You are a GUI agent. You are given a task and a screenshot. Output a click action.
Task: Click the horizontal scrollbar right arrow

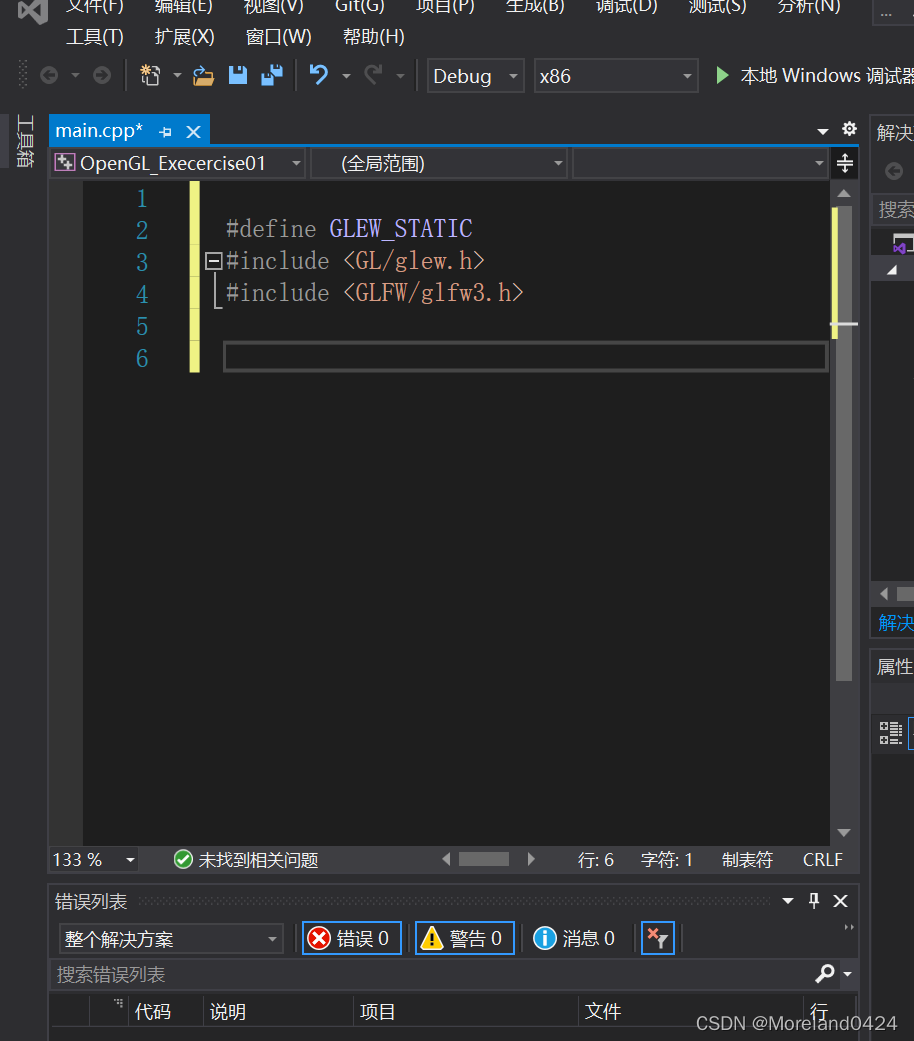click(530, 860)
